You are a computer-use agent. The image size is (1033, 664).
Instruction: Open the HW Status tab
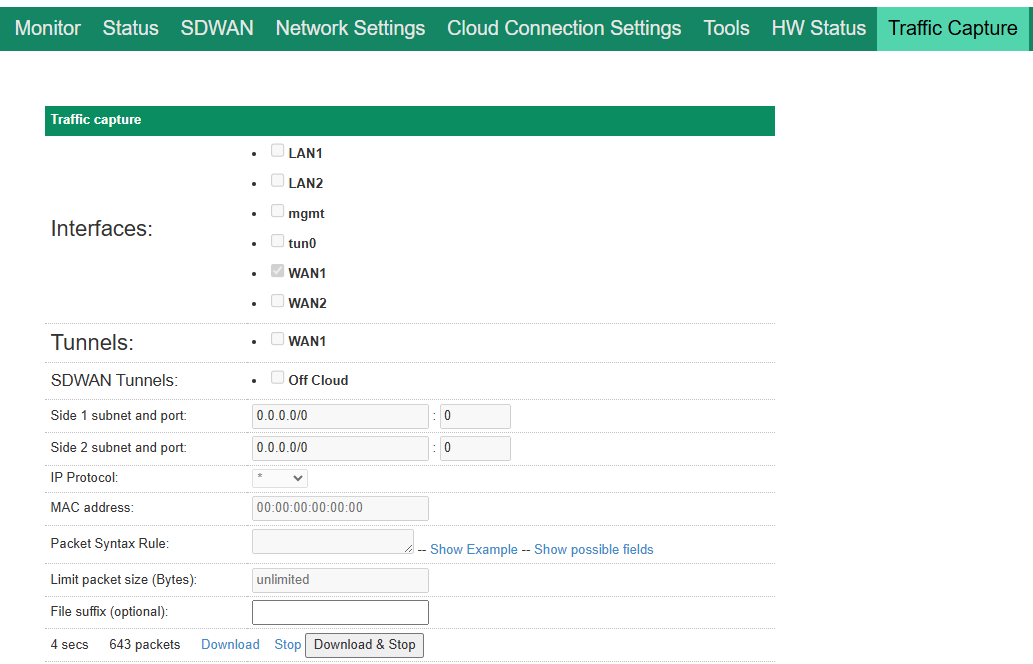coord(818,28)
